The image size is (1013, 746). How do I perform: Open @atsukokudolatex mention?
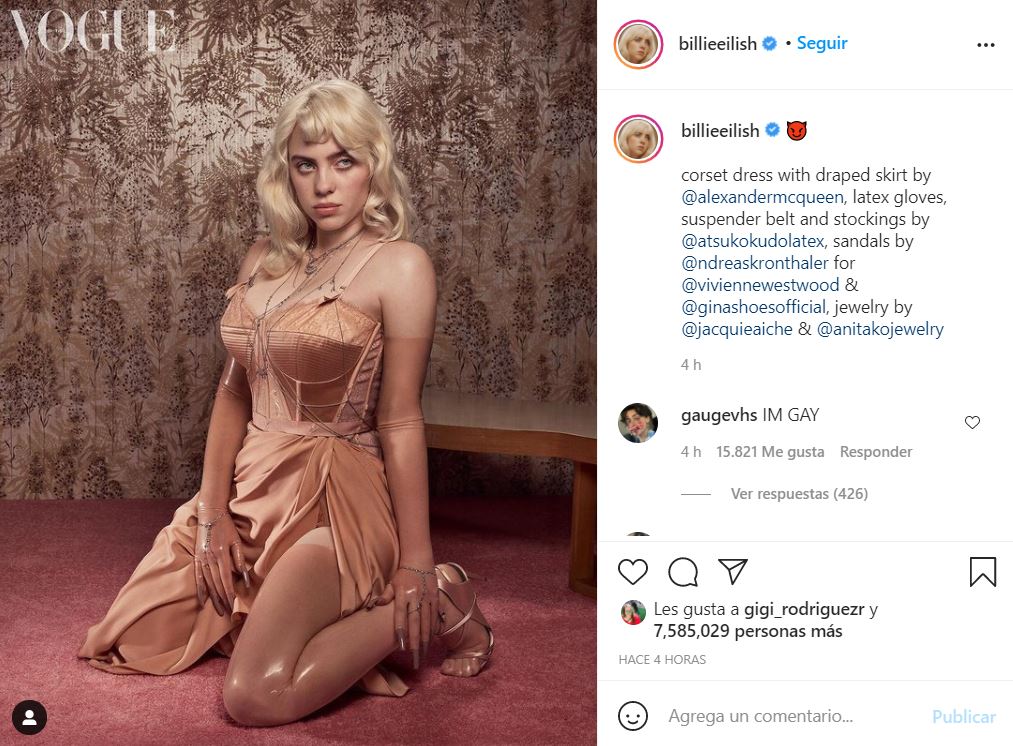[x=753, y=241]
